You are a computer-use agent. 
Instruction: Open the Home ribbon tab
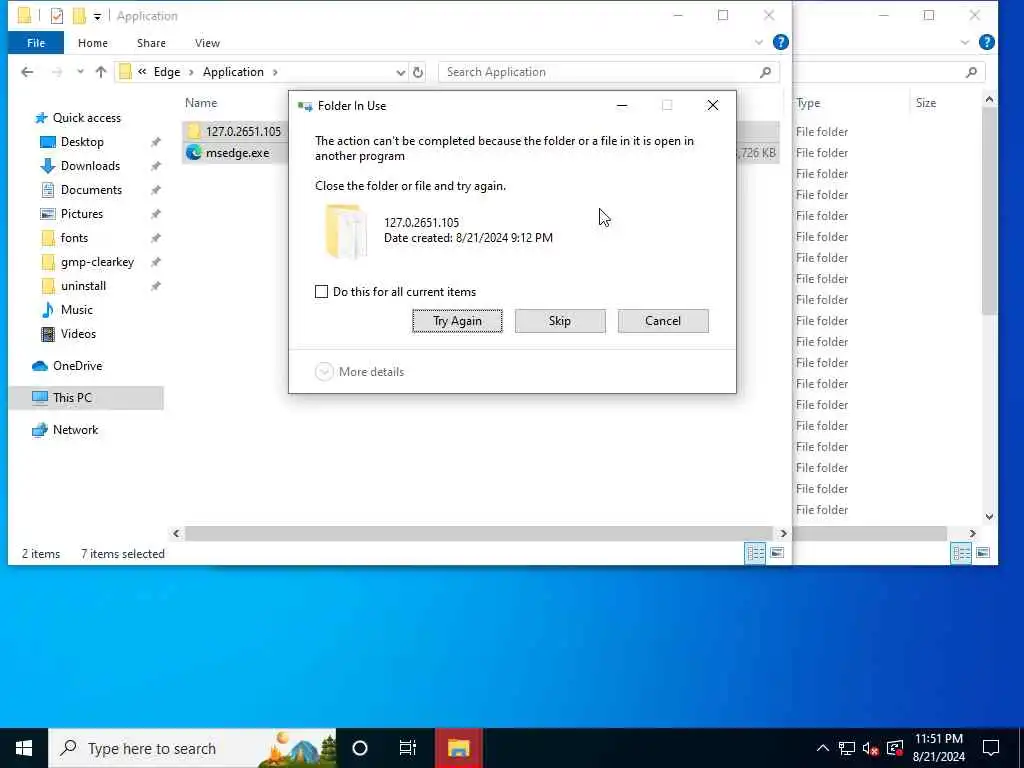[x=93, y=43]
